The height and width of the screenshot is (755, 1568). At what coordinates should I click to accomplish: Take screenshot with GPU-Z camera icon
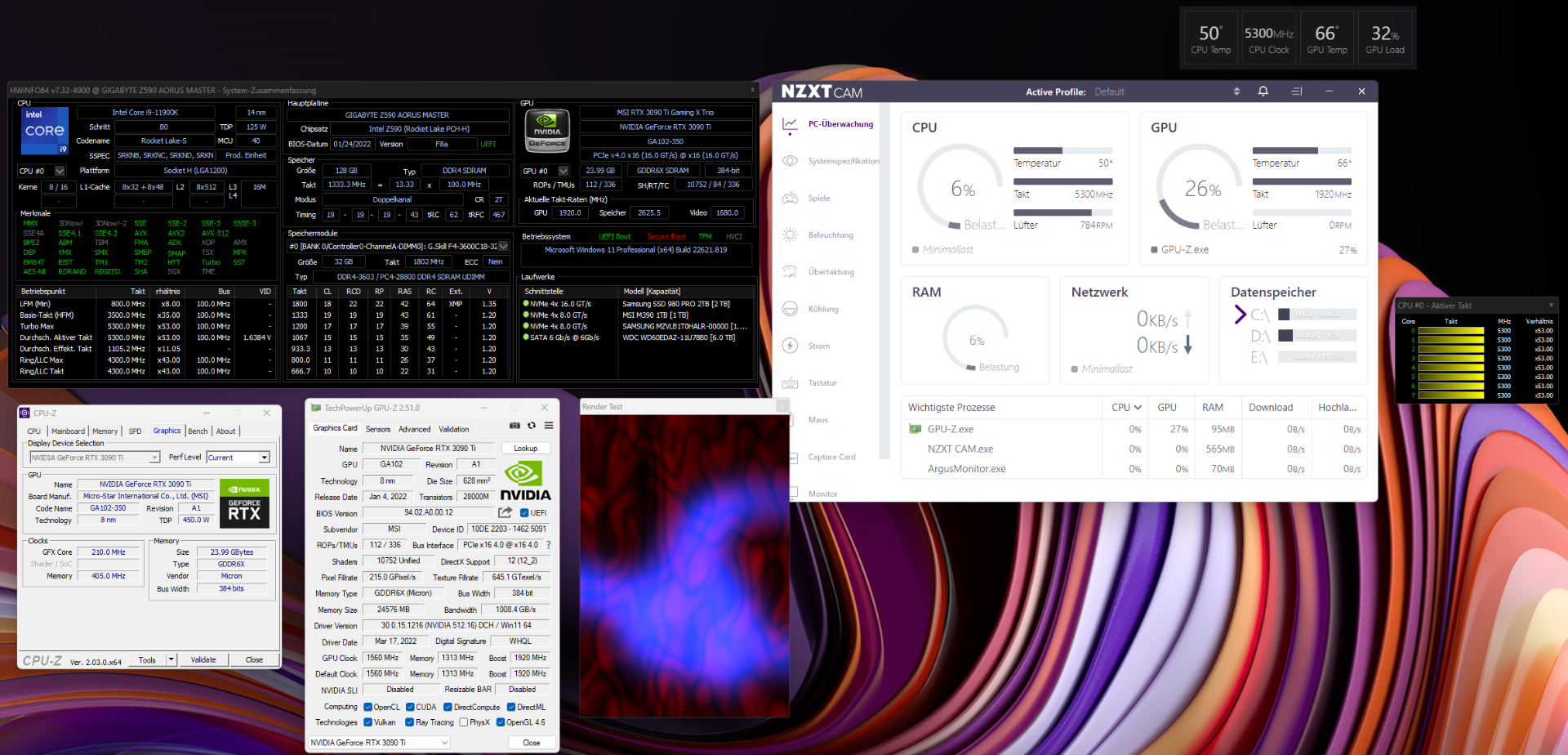coord(514,426)
